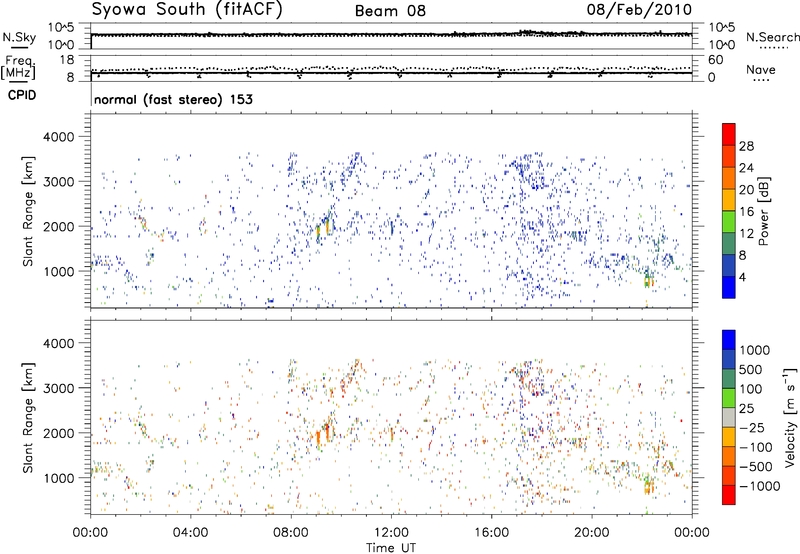Click 'normal (fast stereo) 153' text
The height and width of the screenshot is (554, 800).
[173, 99]
